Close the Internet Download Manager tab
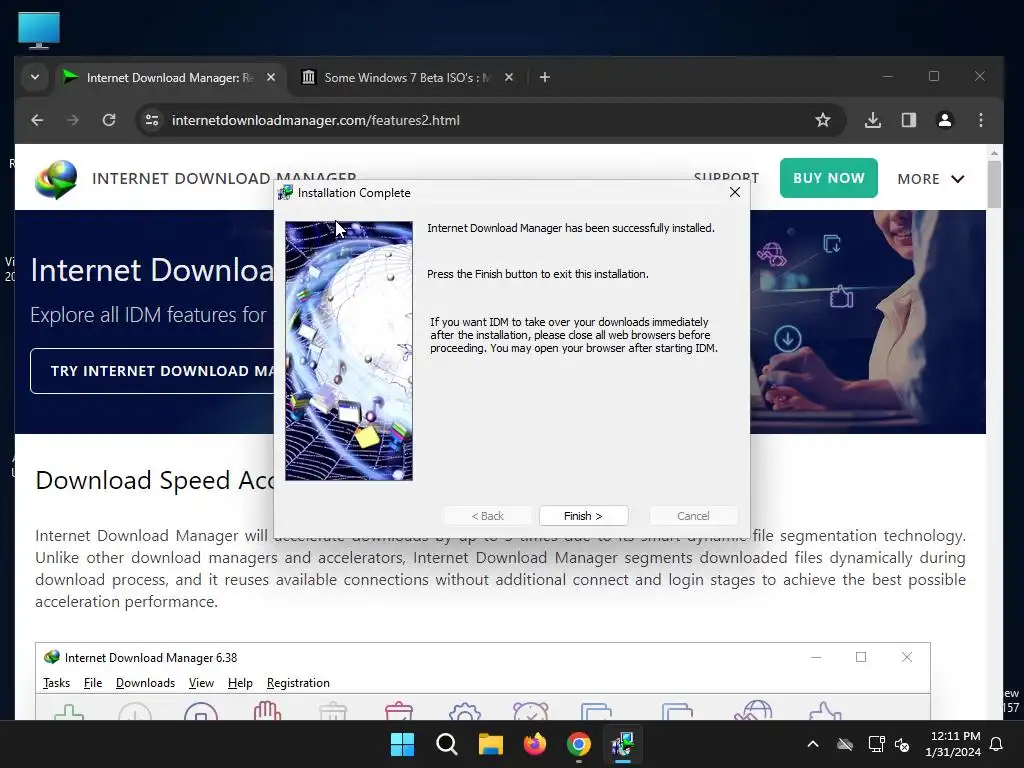Screen dimensions: 1024x768 click(x=271, y=77)
